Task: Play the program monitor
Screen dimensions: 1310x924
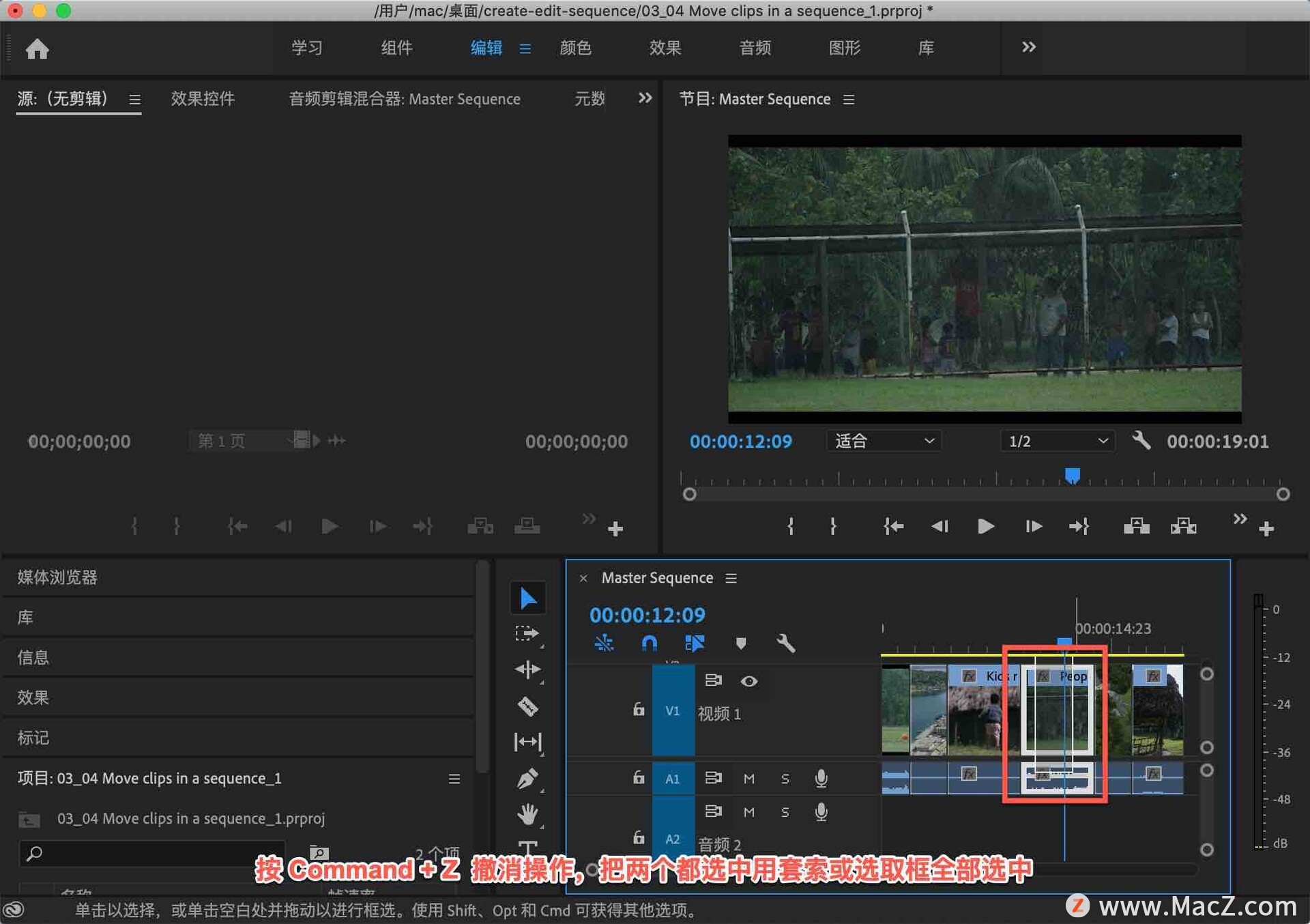Action: coord(985,526)
